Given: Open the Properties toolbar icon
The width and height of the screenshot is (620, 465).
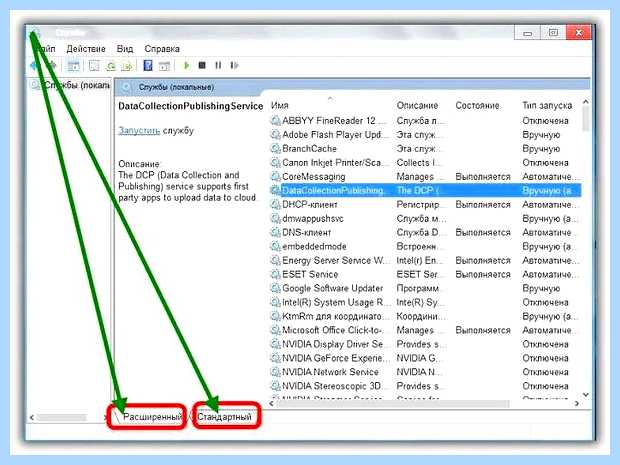Looking at the screenshot, I should click(94, 66).
